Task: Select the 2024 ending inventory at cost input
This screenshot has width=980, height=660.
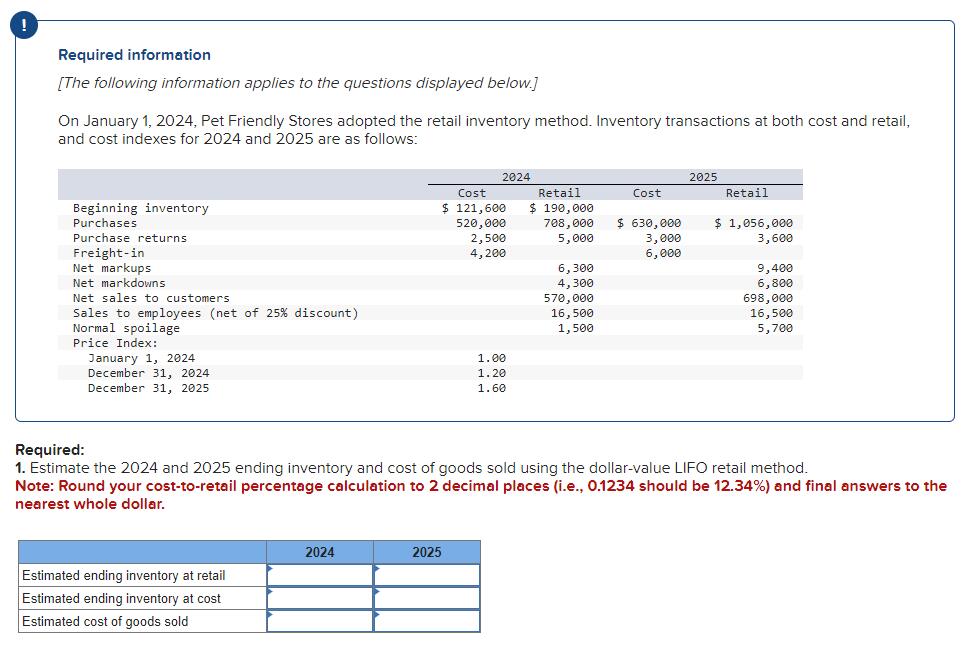Action: pyautogui.click(x=320, y=595)
